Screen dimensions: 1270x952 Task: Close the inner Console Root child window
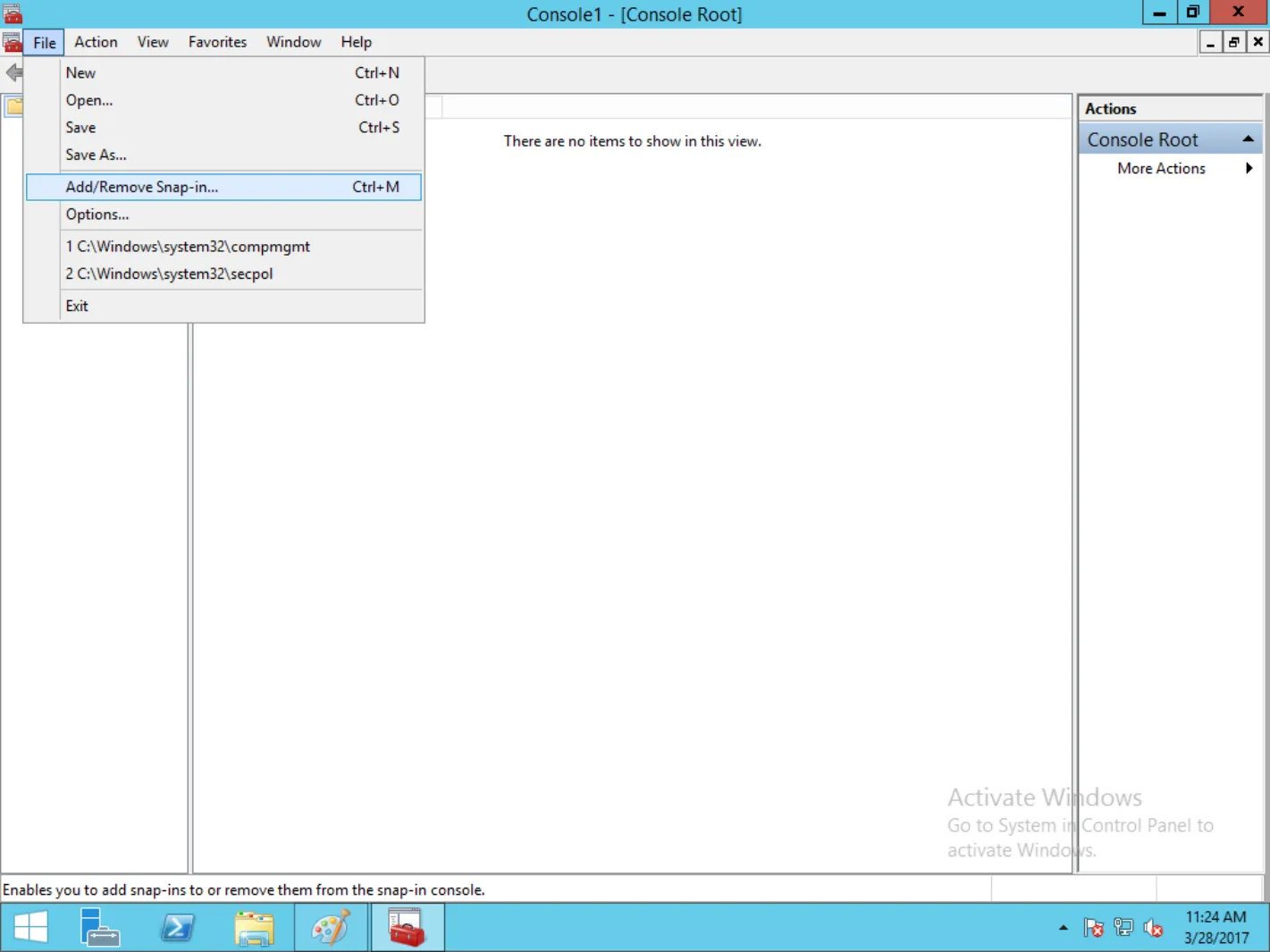coord(1257,42)
